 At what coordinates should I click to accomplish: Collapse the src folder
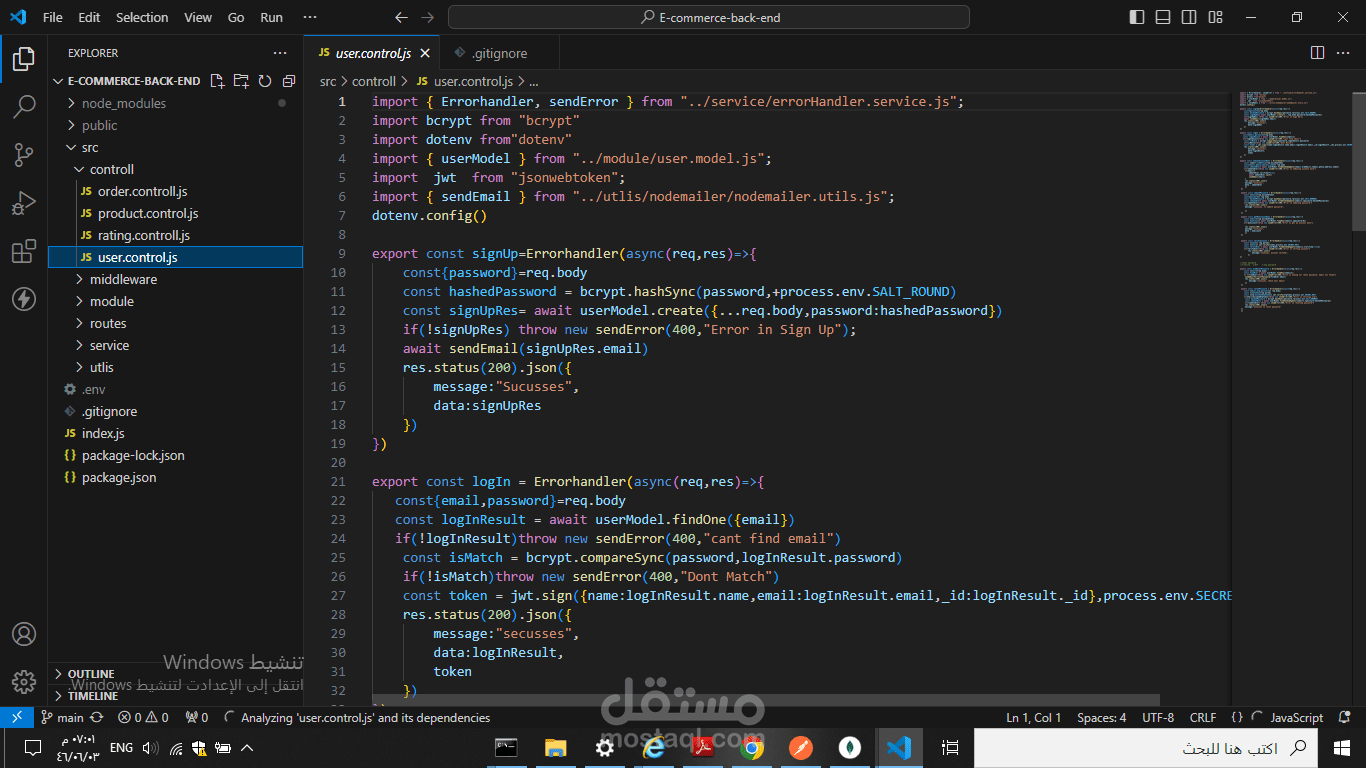(x=175, y=147)
